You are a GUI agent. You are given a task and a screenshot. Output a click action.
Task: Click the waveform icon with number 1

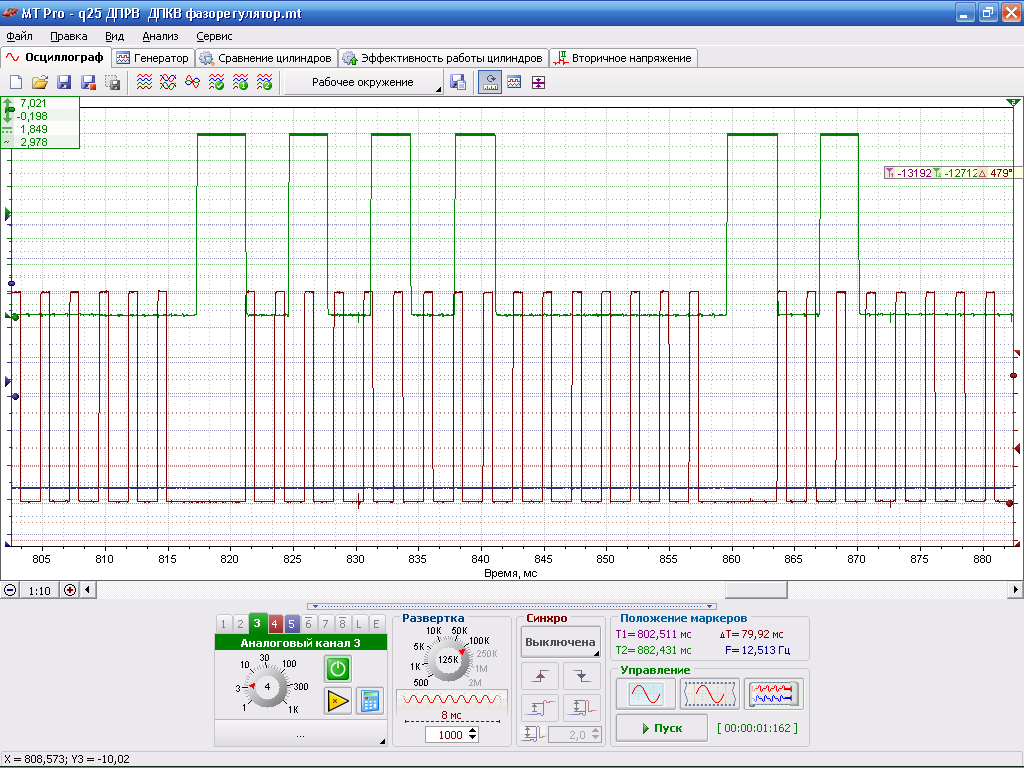[240, 82]
